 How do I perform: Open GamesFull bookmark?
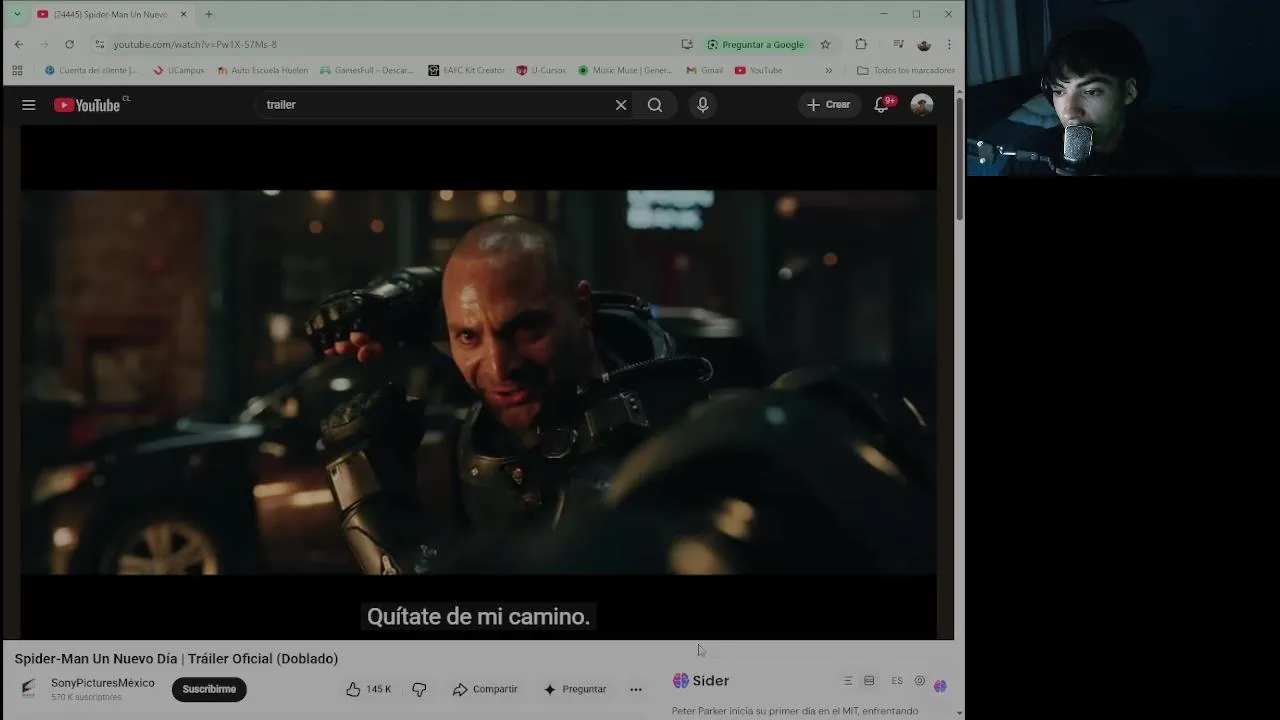pyautogui.click(x=366, y=70)
